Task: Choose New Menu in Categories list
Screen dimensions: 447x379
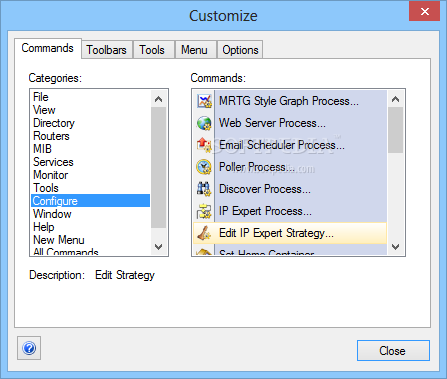Action: coord(59,240)
